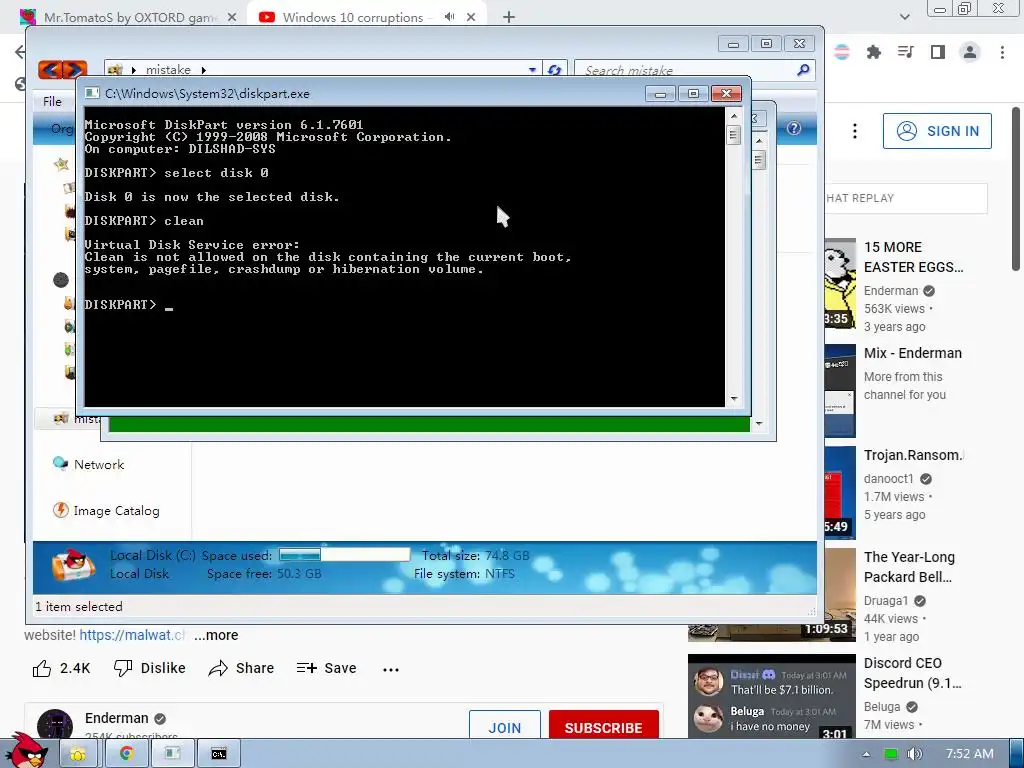Open Explorer help question mark icon

point(793,128)
